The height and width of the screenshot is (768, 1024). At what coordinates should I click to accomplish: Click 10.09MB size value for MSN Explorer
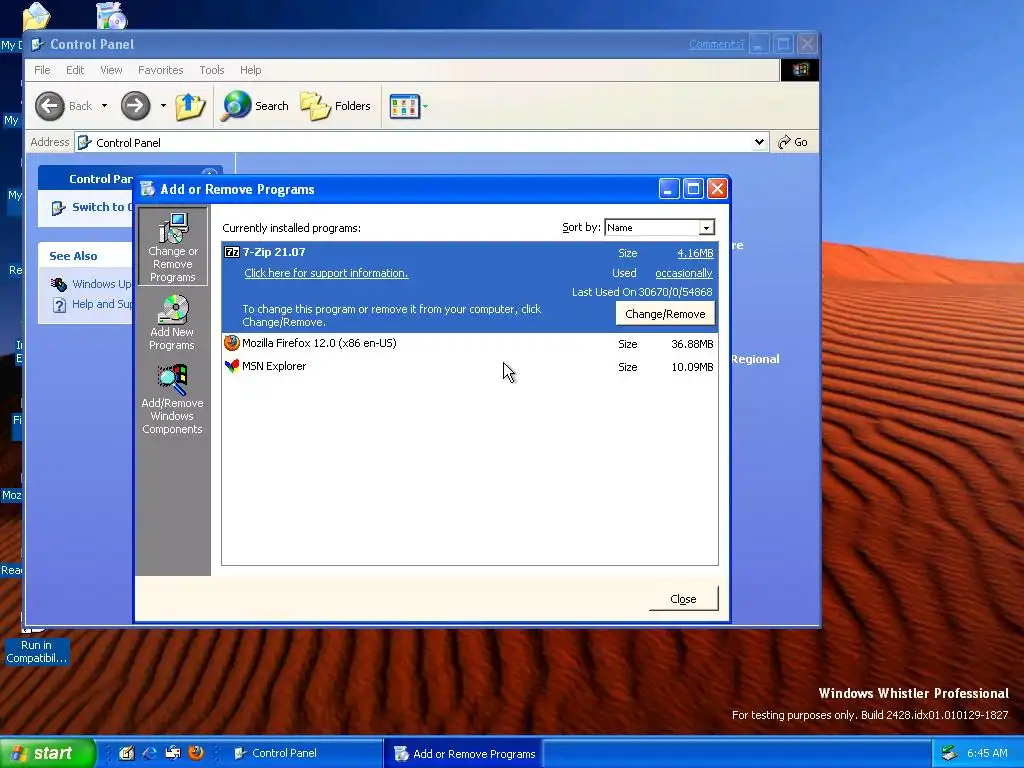pyautogui.click(x=692, y=367)
